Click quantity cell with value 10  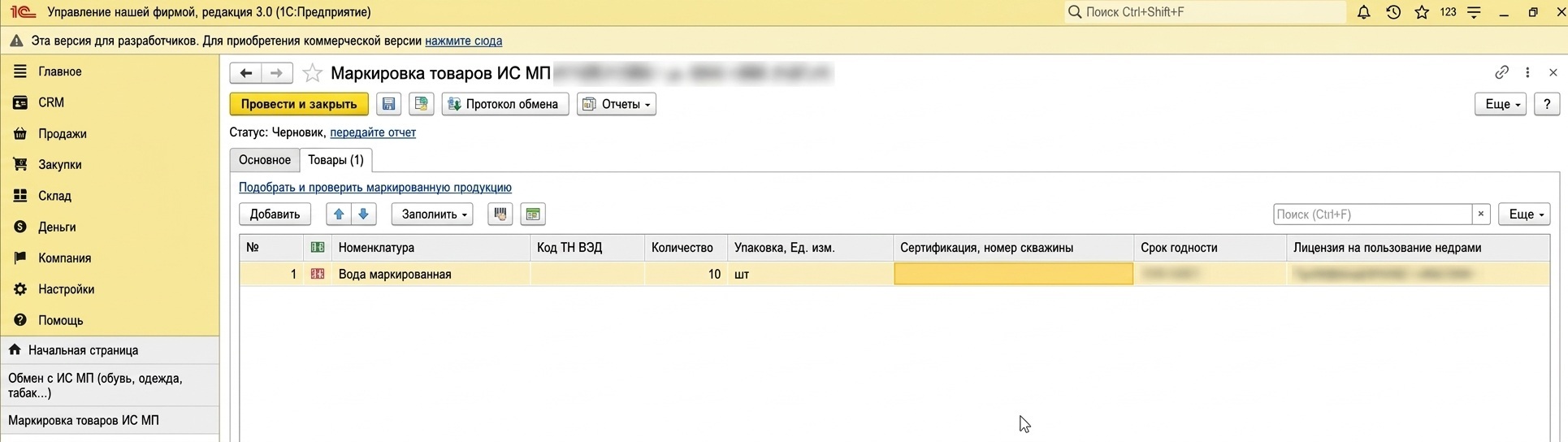point(686,274)
